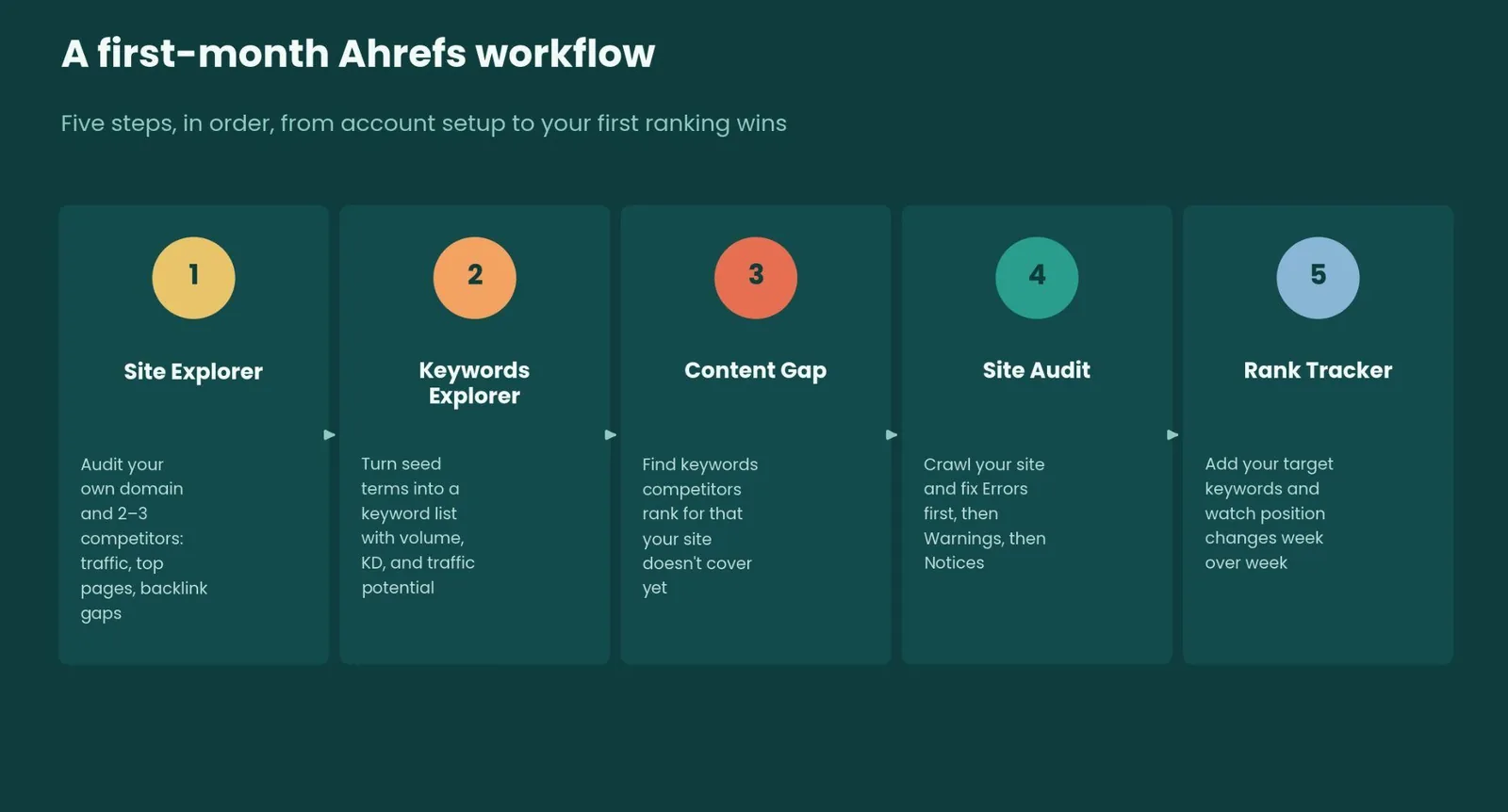This screenshot has height=812, width=1508.
Task: Click the 'Crawl your site' description
Action: click(985, 513)
